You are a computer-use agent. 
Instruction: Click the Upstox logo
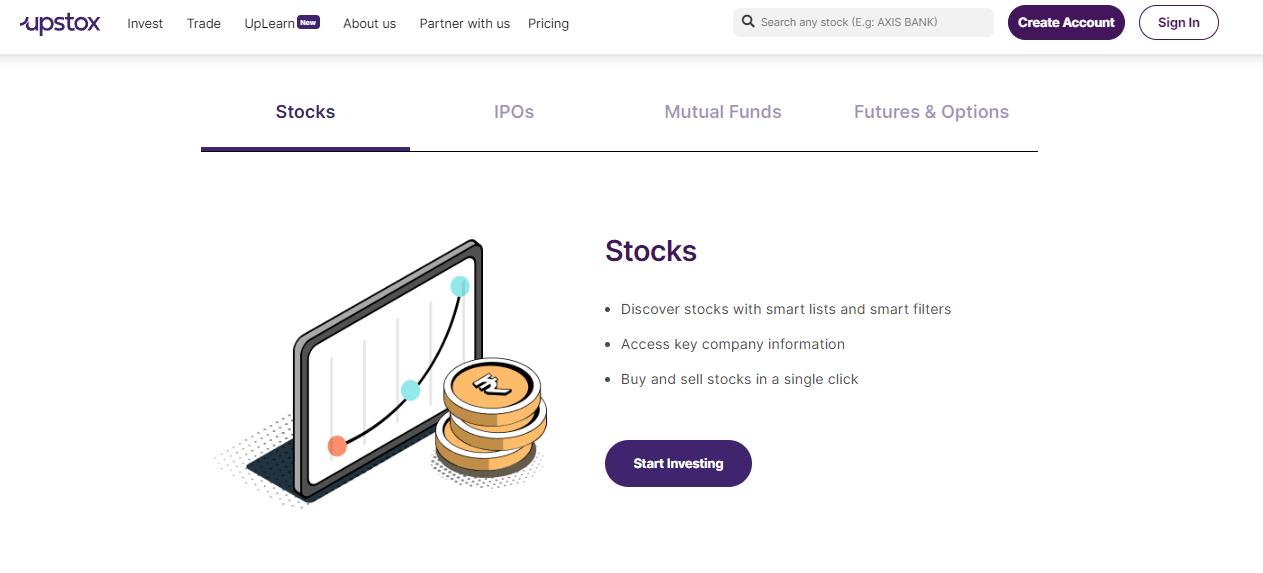point(60,23)
